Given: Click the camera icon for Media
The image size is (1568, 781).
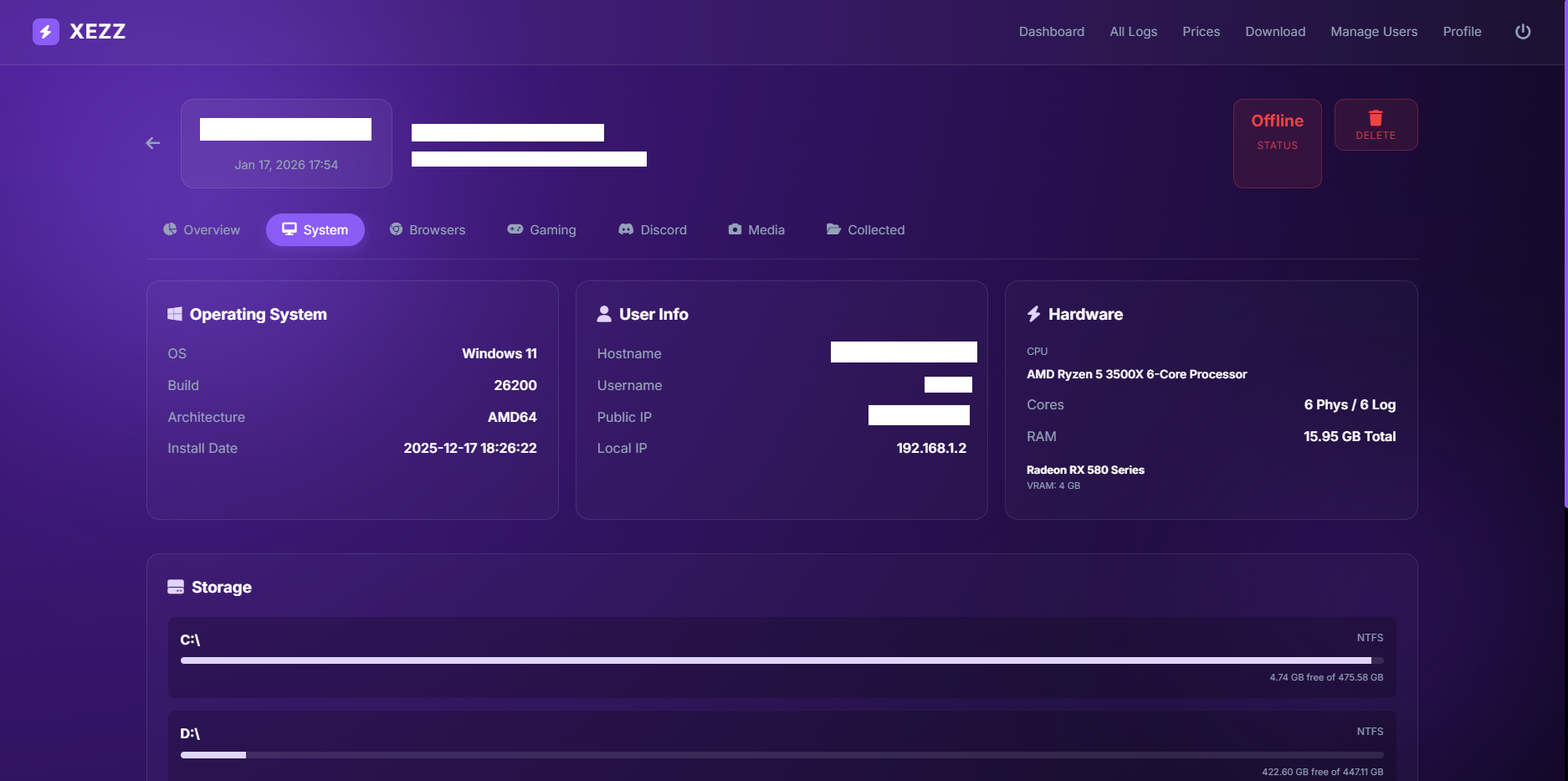Looking at the screenshot, I should click(x=735, y=229).
